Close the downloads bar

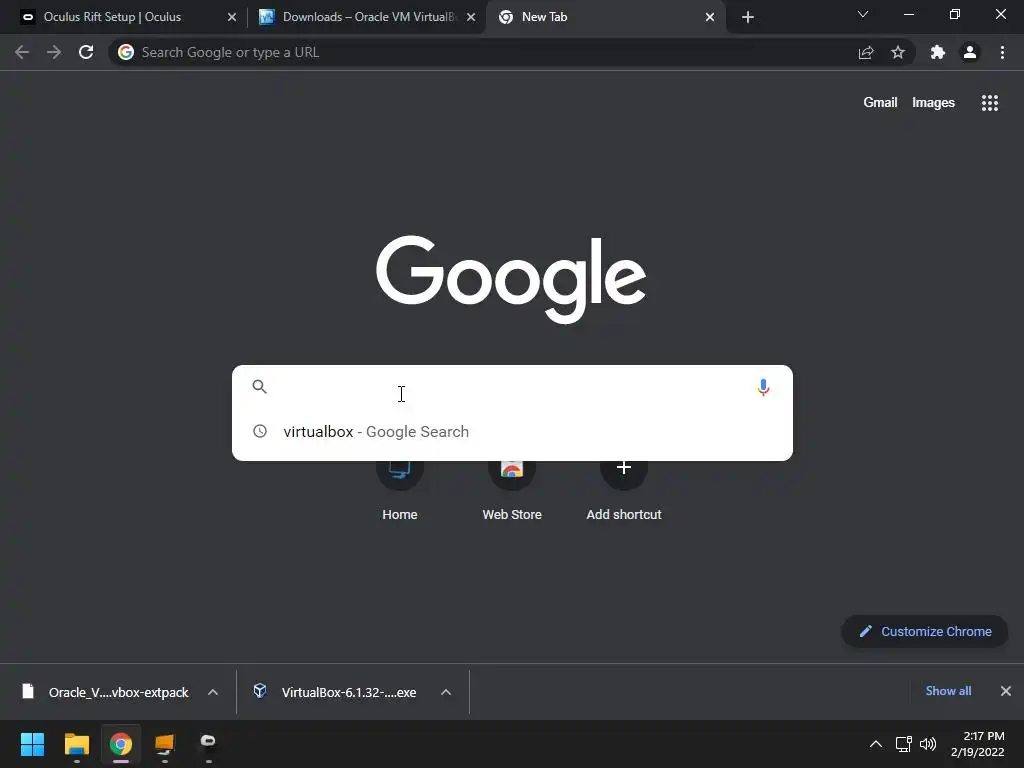[x=1006, y=691]
